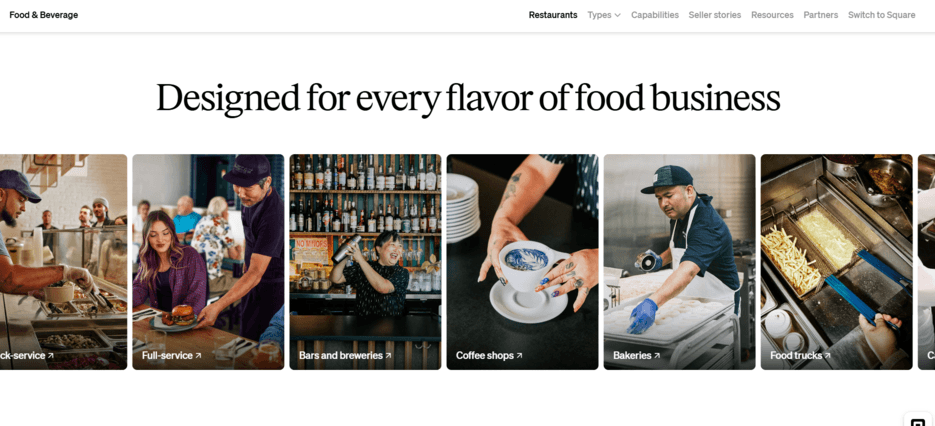Click arrow icon beside Coffee shops label
935x426 pixels.
(x=519, y=356)
